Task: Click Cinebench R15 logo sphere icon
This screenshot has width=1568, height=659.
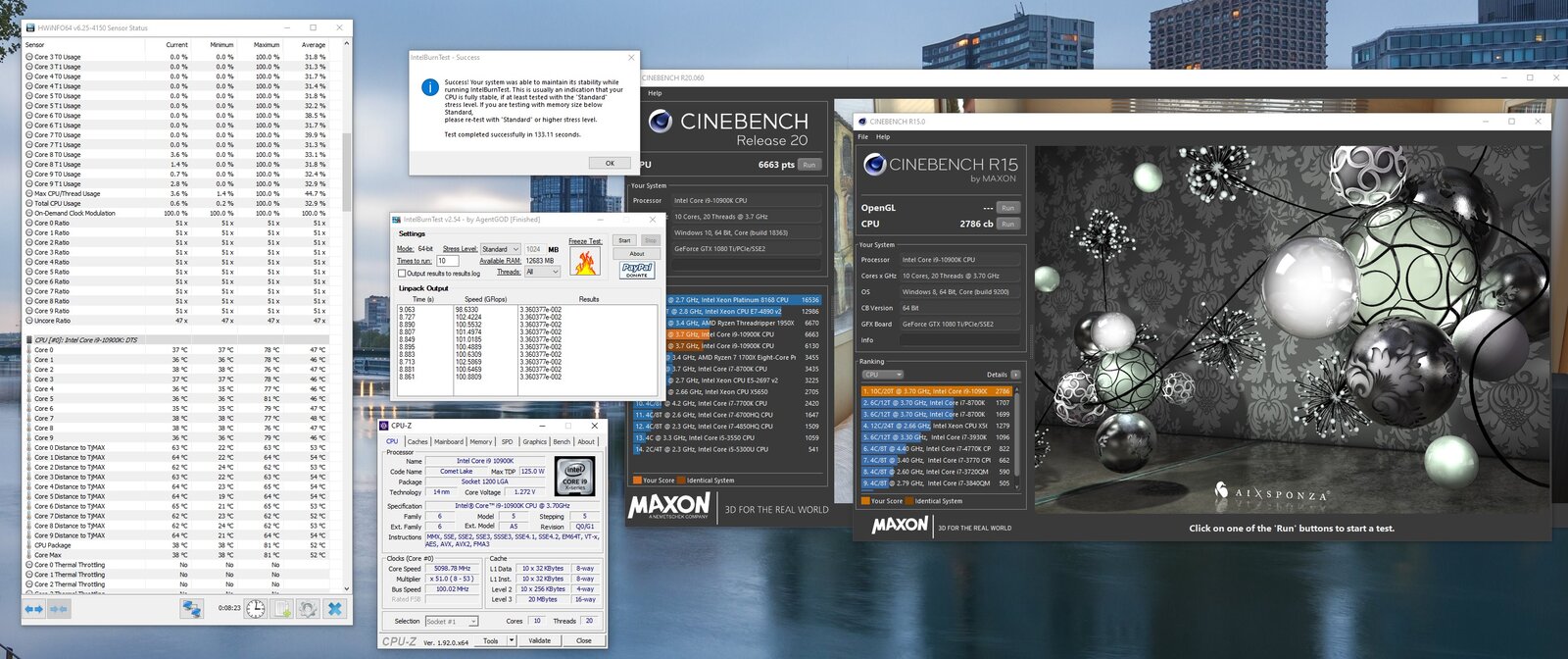Action: click(874, 165)
